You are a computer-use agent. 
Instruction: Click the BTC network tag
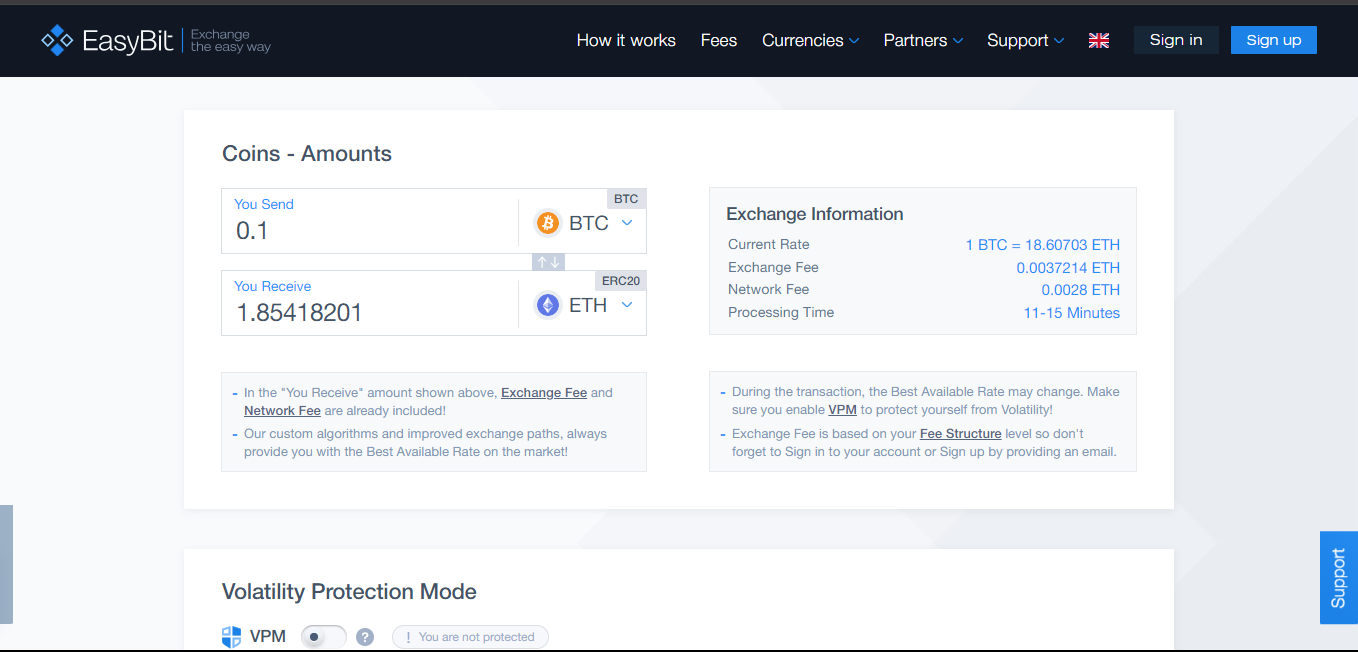pyautogui.click(x=626, y=199)
